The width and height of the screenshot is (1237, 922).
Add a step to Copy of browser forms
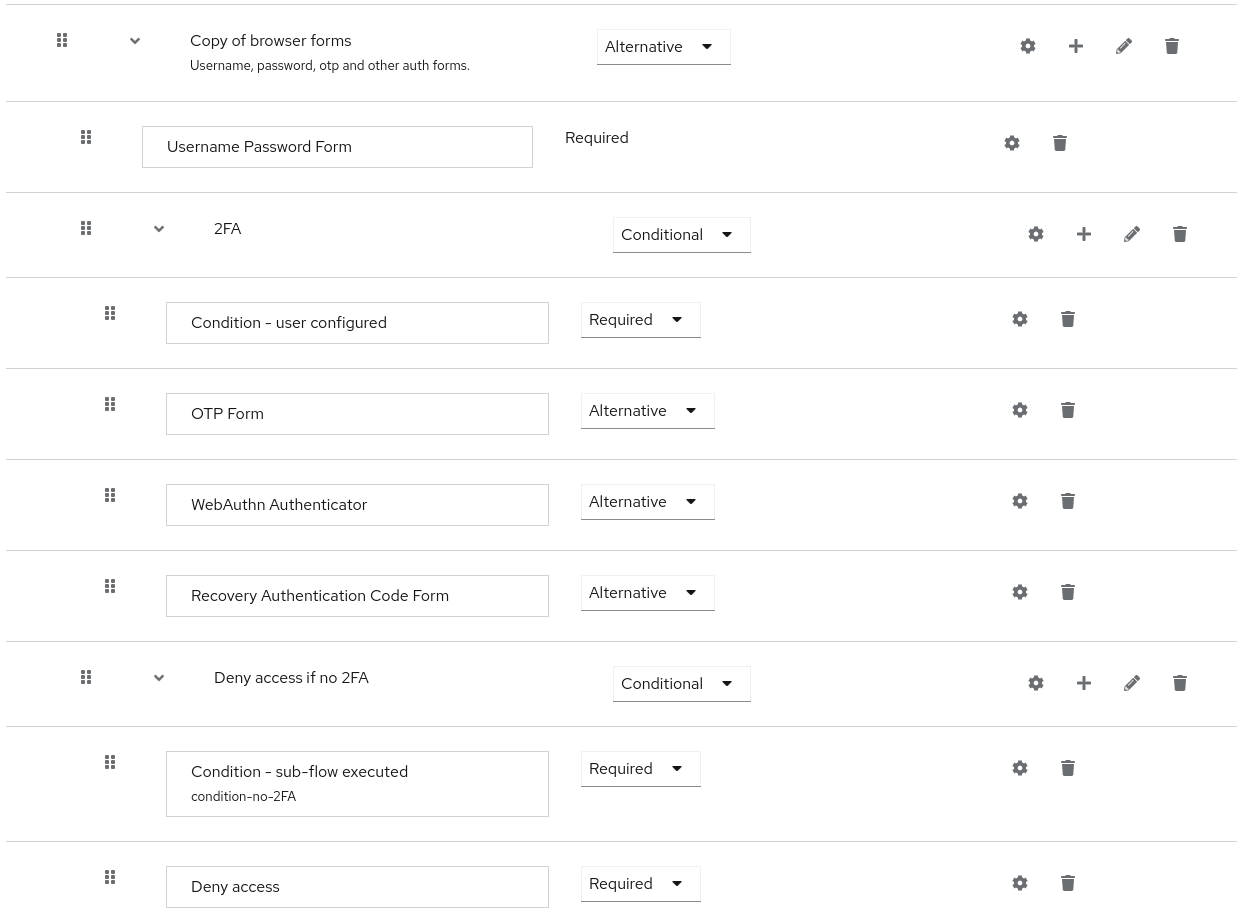pos(1075,46)
